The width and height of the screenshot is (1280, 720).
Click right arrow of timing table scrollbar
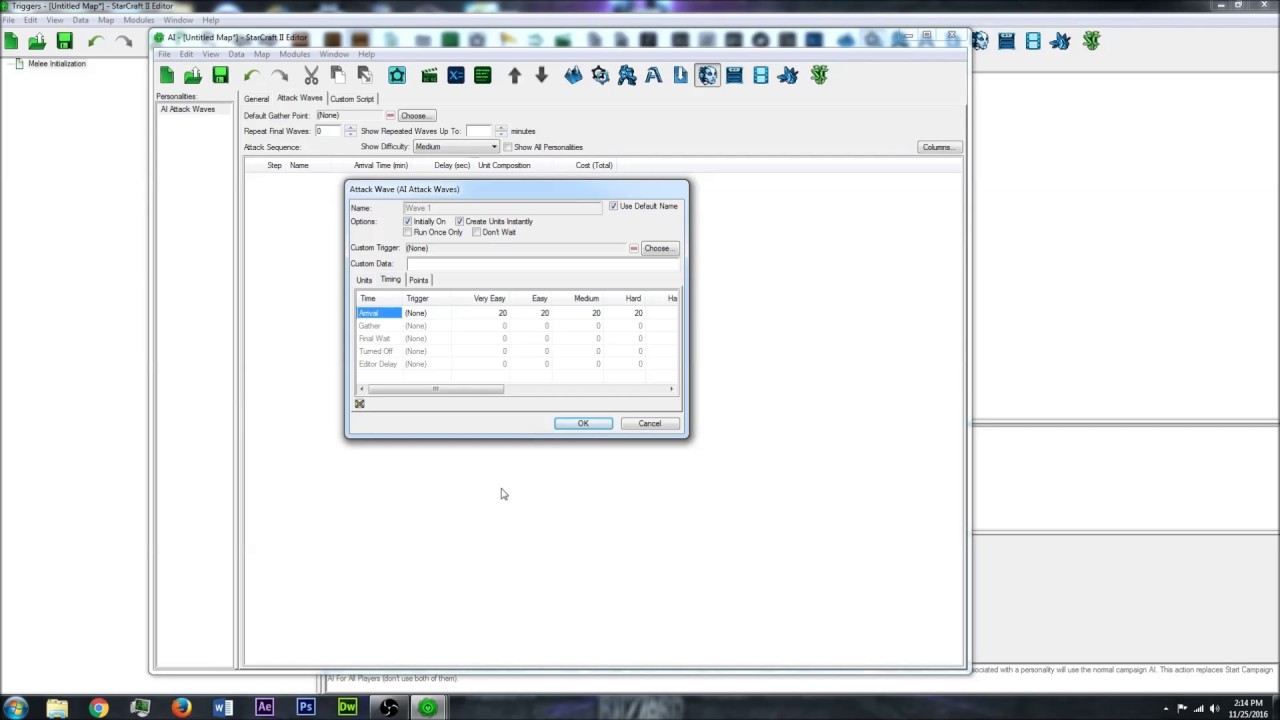click(671, 389)
